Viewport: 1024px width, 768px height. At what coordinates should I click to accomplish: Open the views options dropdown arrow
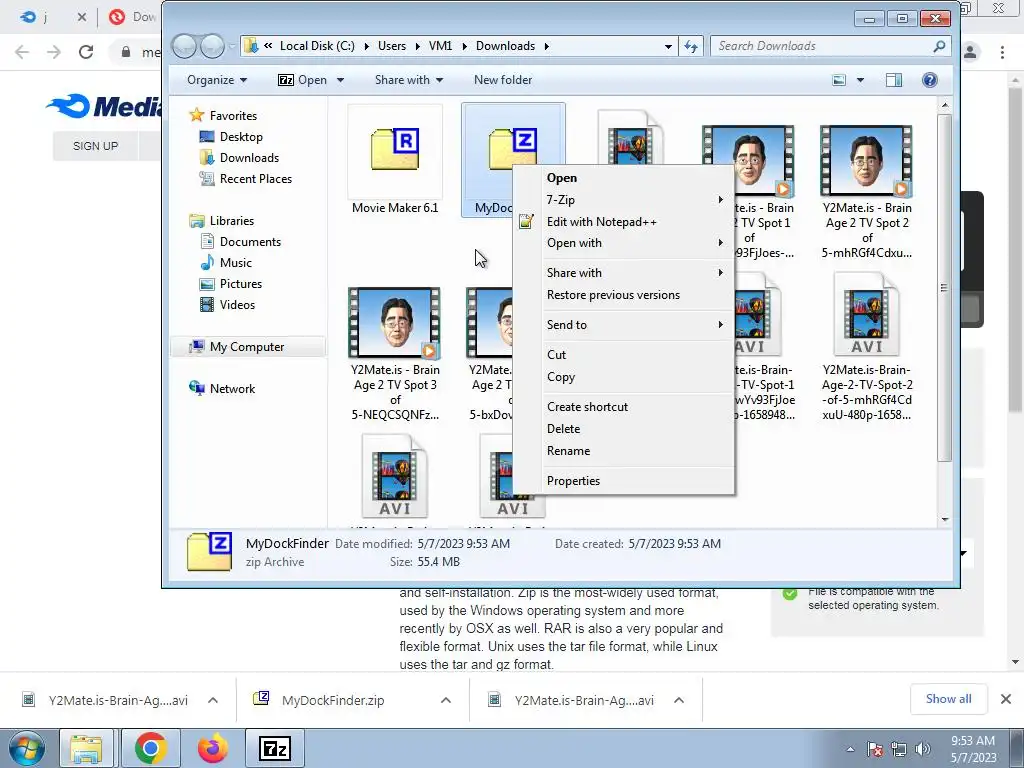click(x=860, y=80)
